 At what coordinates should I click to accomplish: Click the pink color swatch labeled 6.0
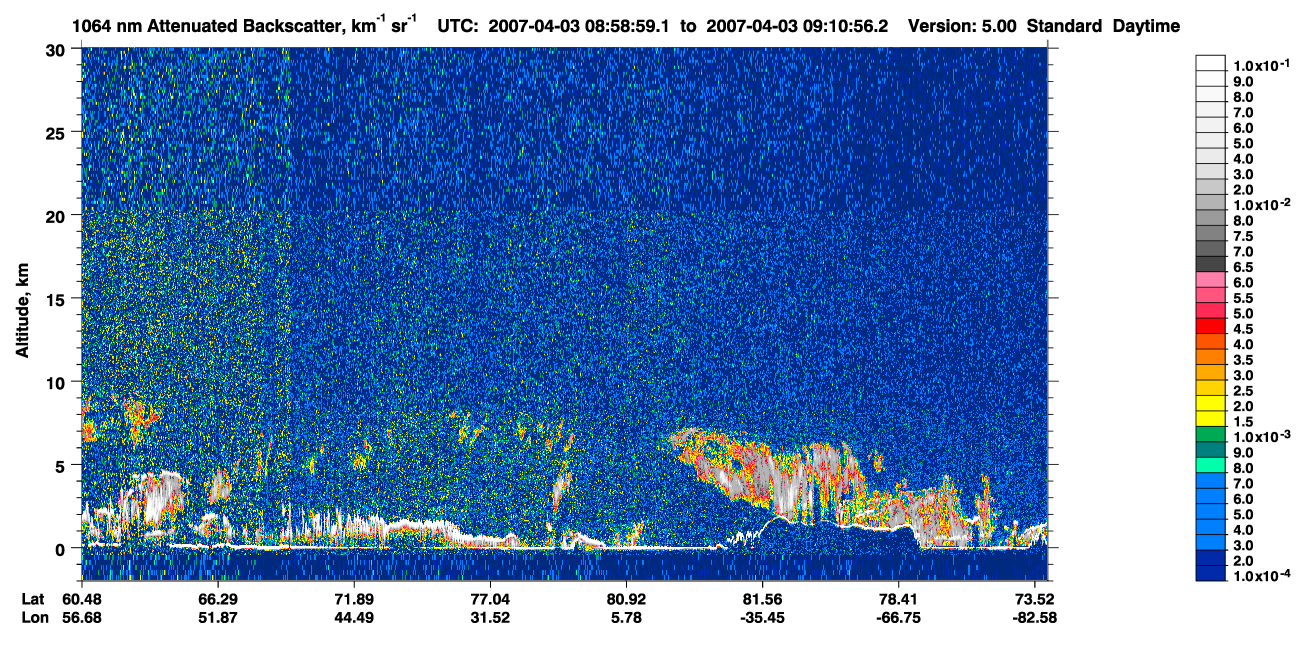click(x=1211, y=281)
